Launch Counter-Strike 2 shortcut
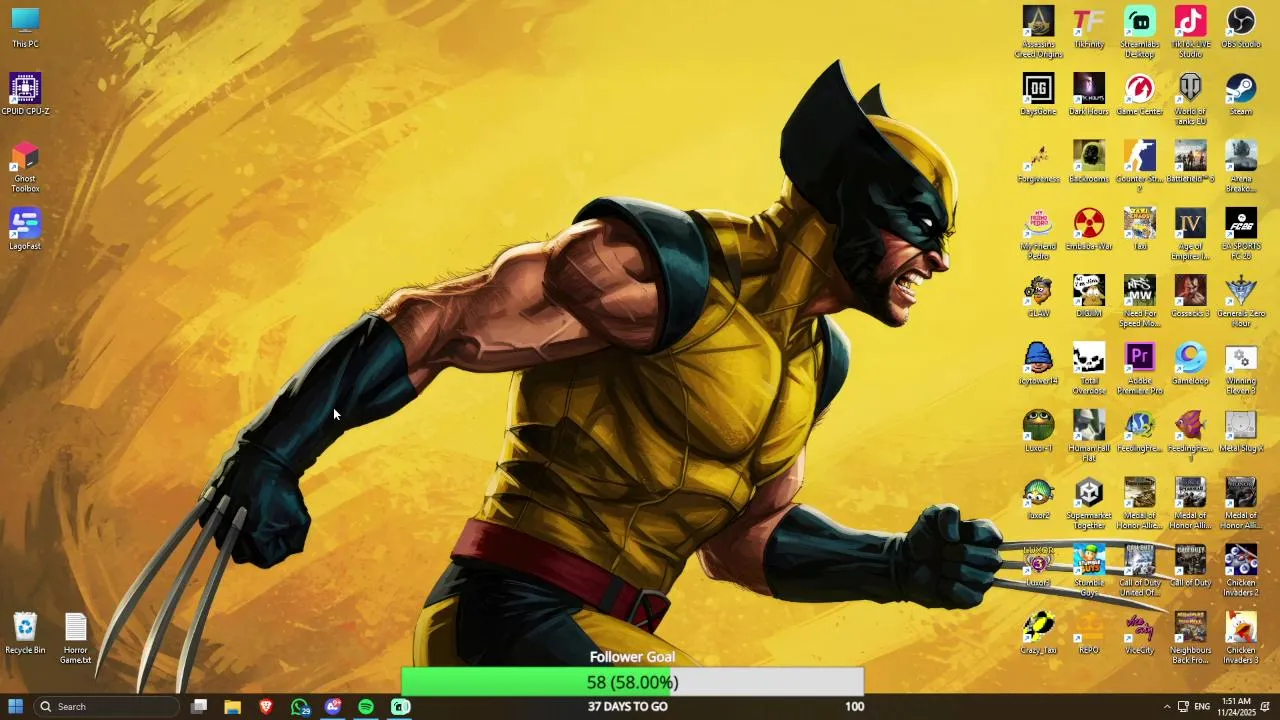 [1140, 166]
